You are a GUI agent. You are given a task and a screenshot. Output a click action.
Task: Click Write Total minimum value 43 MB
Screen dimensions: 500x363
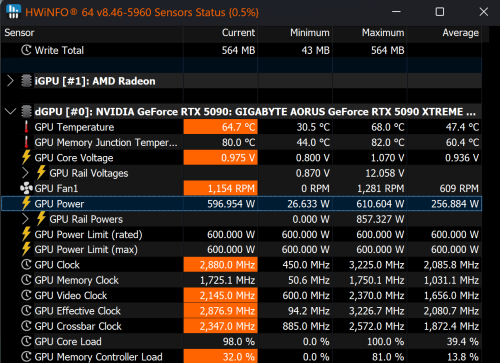tap(315, 50)
